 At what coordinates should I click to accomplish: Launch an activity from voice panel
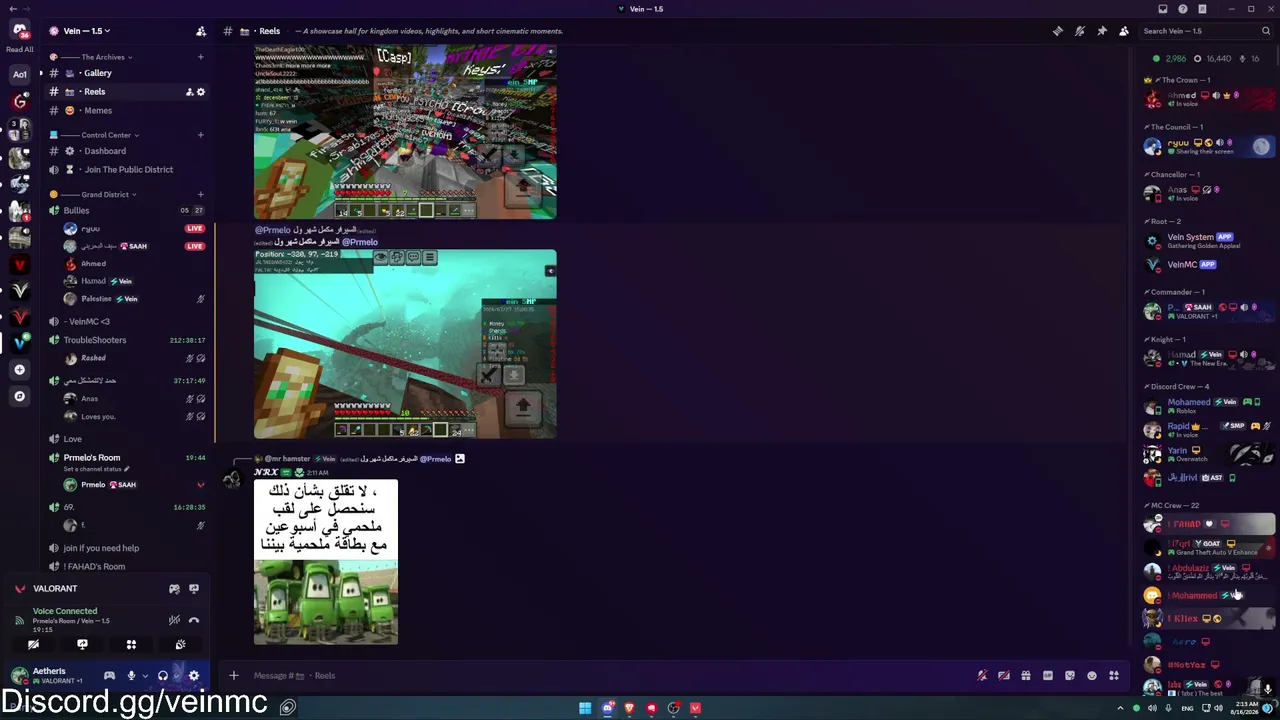point(131,645)
